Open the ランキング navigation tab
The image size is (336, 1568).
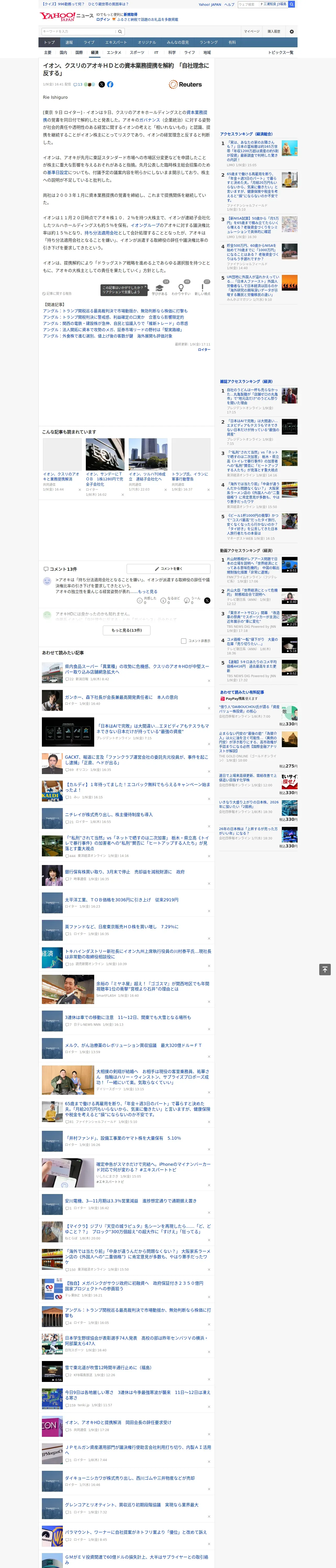pos(209,43)
